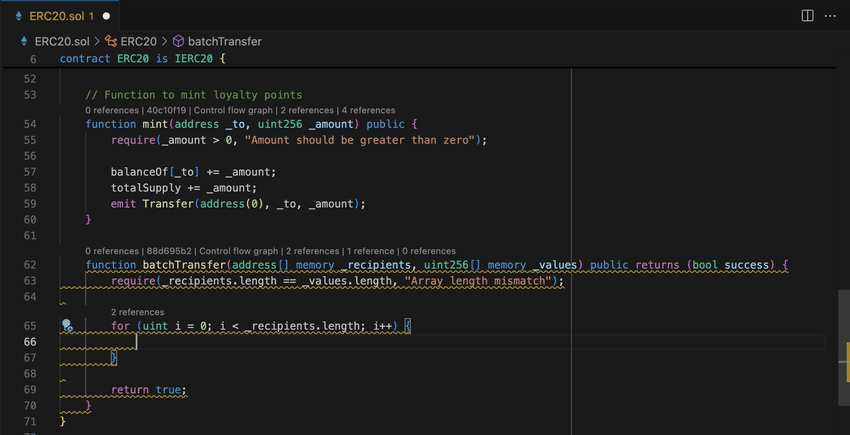The height and width of the screenshot is (435, 850).
Task: Click the lightbulb code action icon
Action: 67,326
